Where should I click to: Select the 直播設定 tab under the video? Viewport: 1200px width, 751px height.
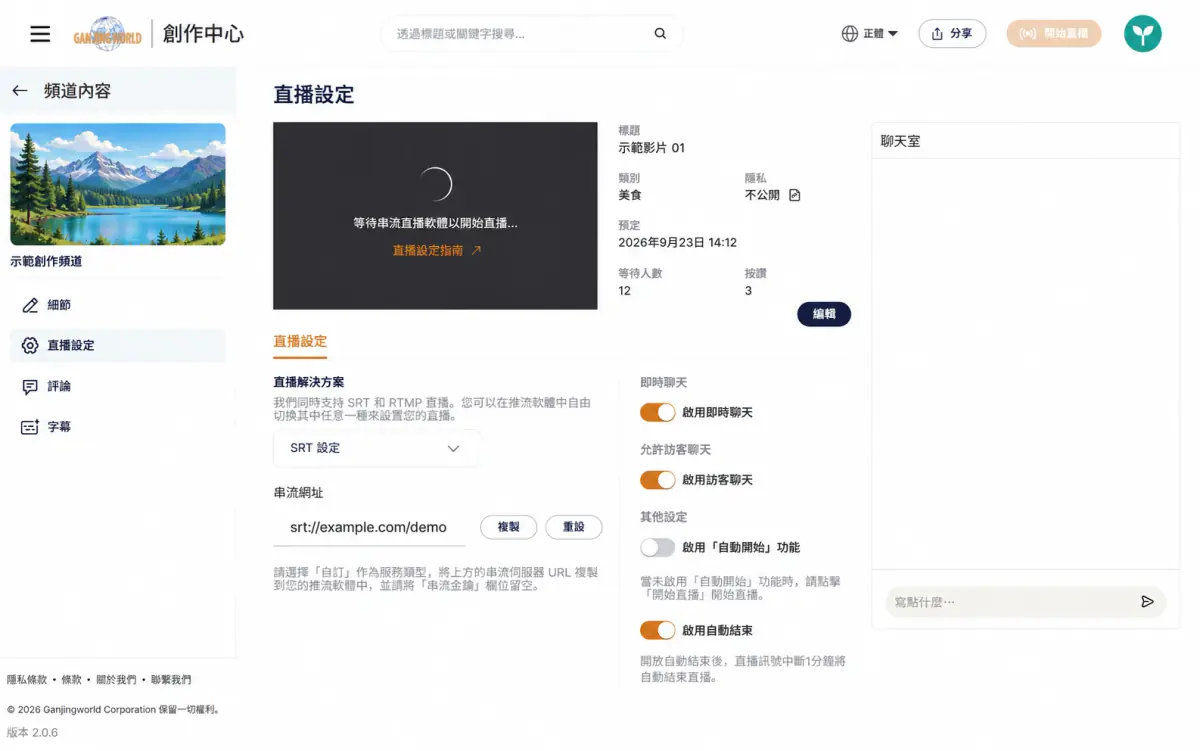point(300,342)
